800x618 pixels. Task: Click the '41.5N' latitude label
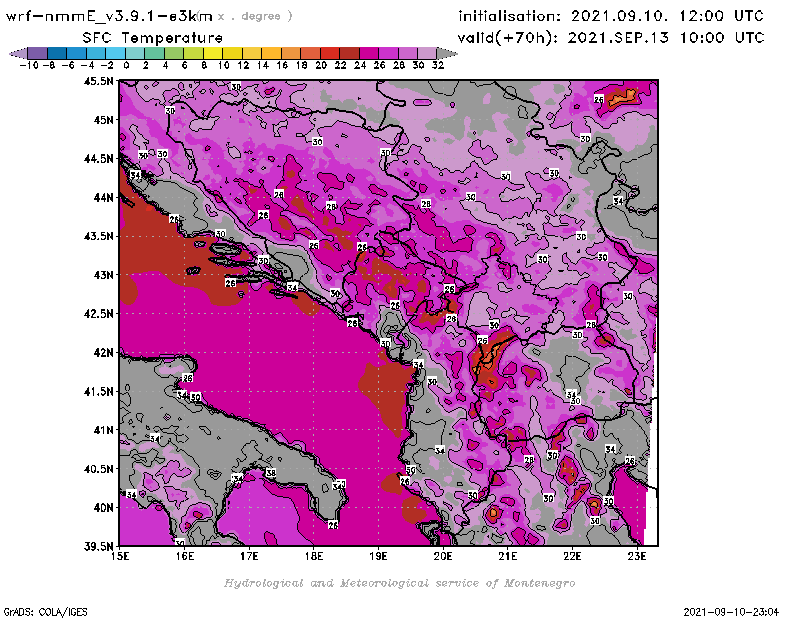coord(98,391)
